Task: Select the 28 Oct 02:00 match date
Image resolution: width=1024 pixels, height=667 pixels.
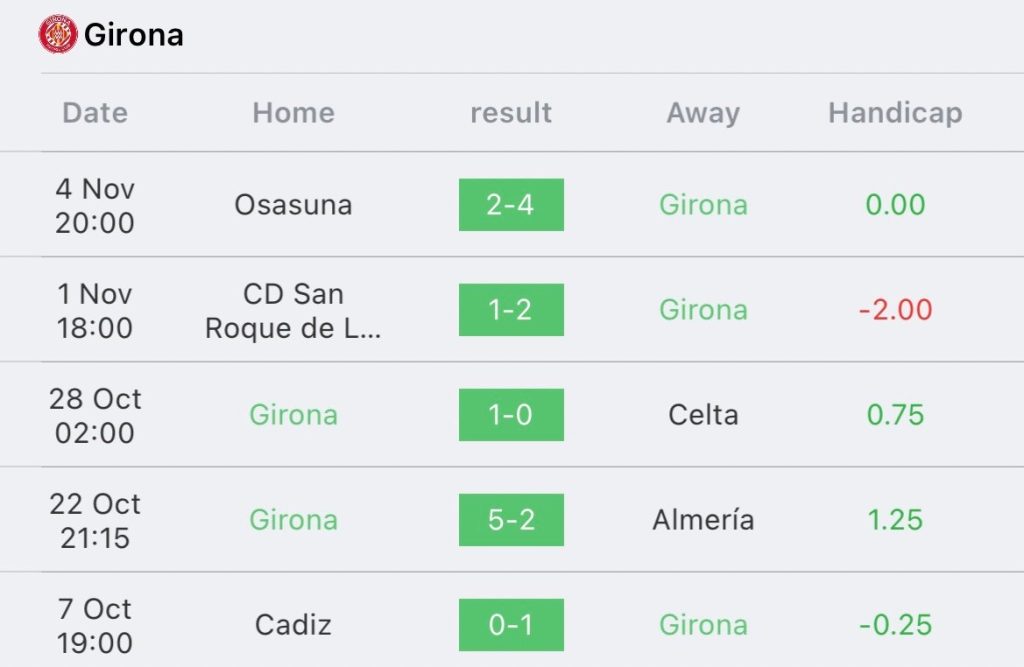Action: [95, 415]
